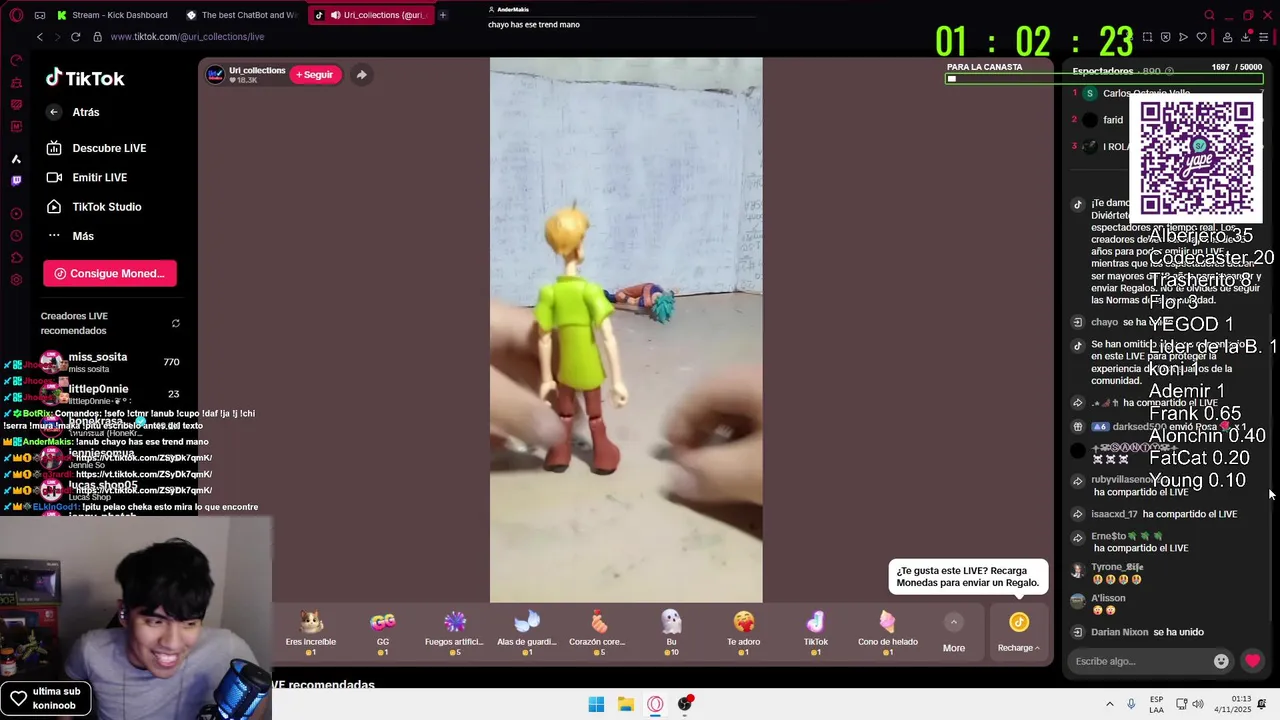Open Windows Start menu
1280x720 pixels.
tap(596, 704)
